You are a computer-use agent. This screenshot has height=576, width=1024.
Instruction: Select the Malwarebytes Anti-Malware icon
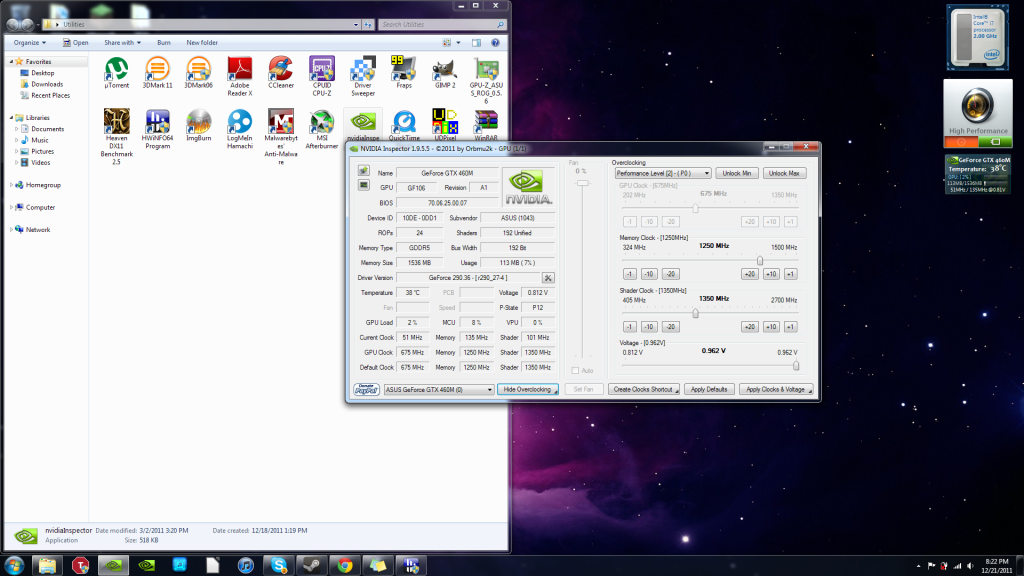[281, 136]
